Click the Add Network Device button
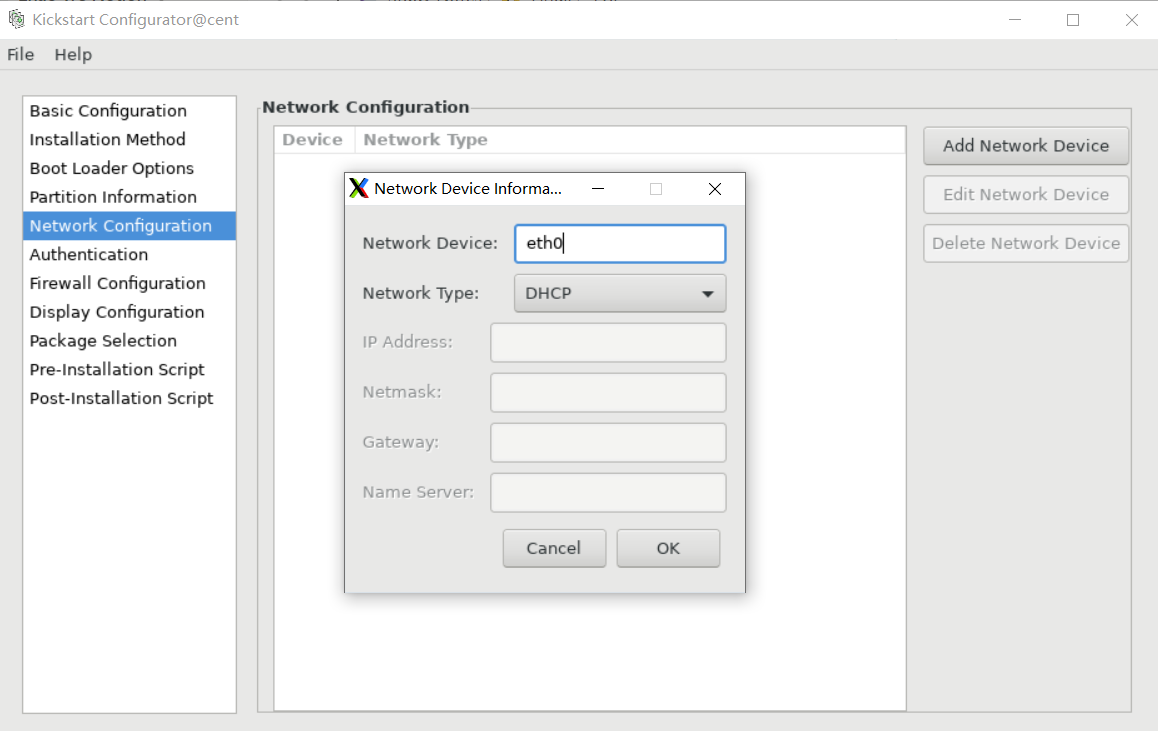The image size is (1158, 731). [x=1026, y=145]
